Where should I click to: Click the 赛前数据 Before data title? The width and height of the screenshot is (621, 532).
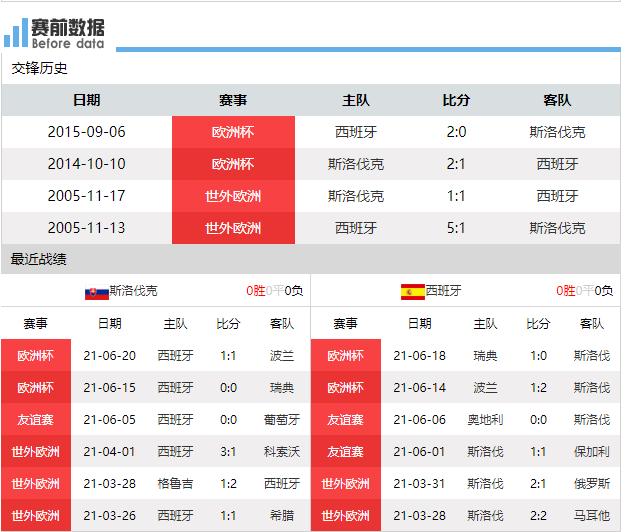pos(68,33)
